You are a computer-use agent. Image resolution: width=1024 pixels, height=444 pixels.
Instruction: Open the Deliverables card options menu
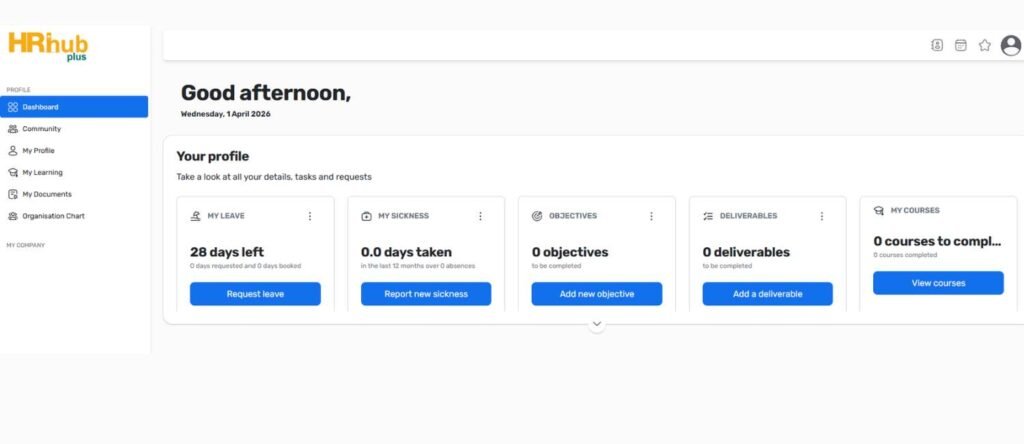click(822, 216)
